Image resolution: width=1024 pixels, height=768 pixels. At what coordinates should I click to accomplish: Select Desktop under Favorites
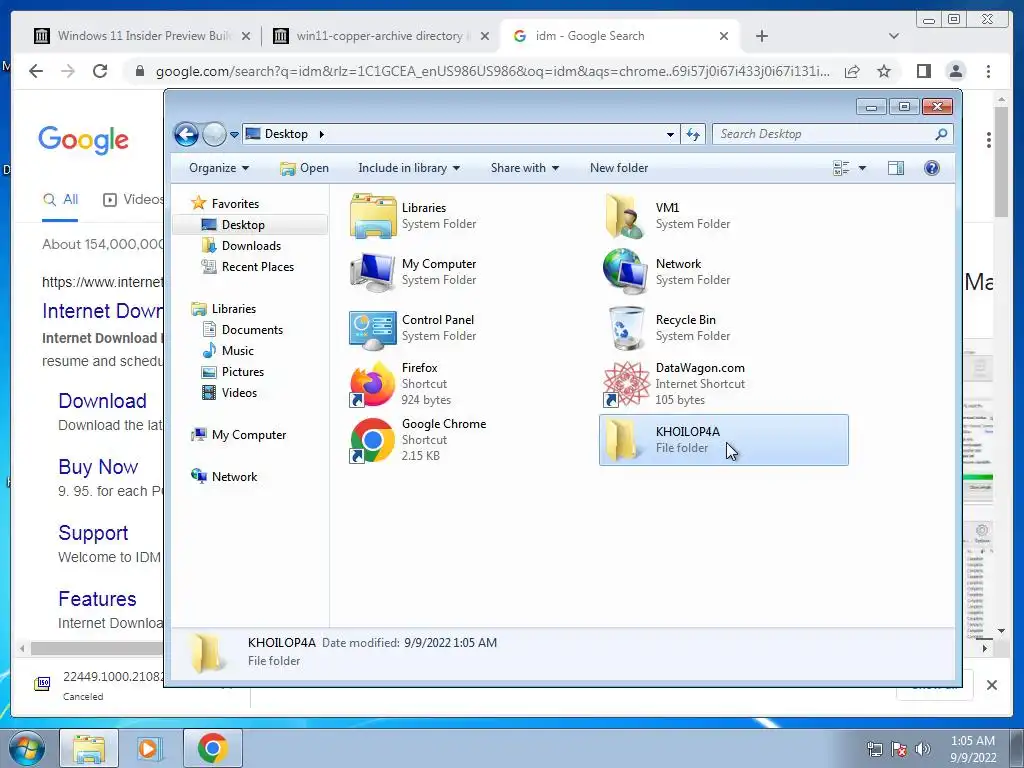250,225
